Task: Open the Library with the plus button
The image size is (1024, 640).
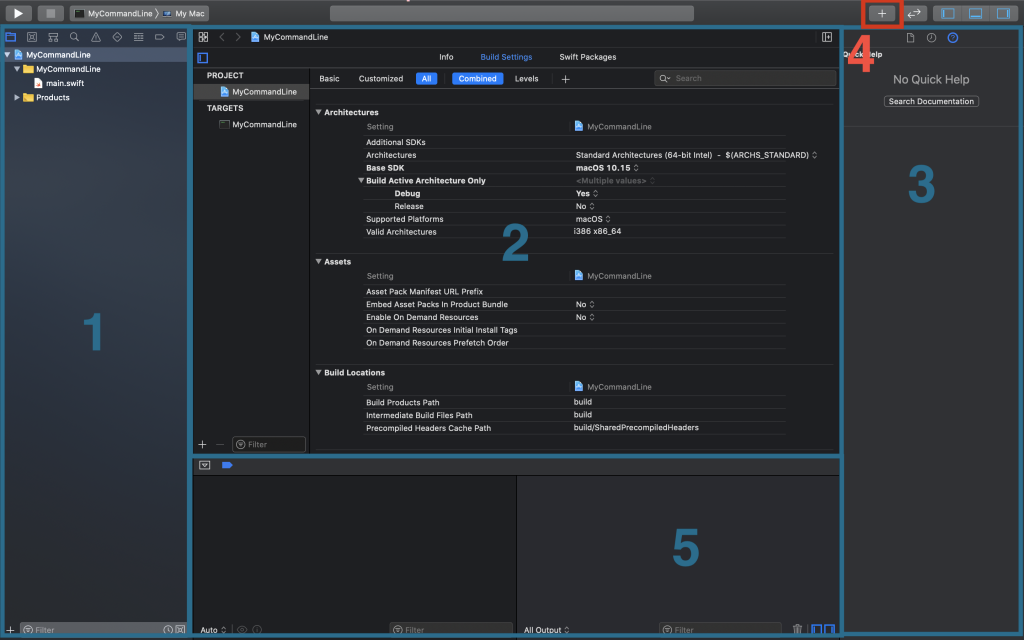Action: (x=882, y=13)
